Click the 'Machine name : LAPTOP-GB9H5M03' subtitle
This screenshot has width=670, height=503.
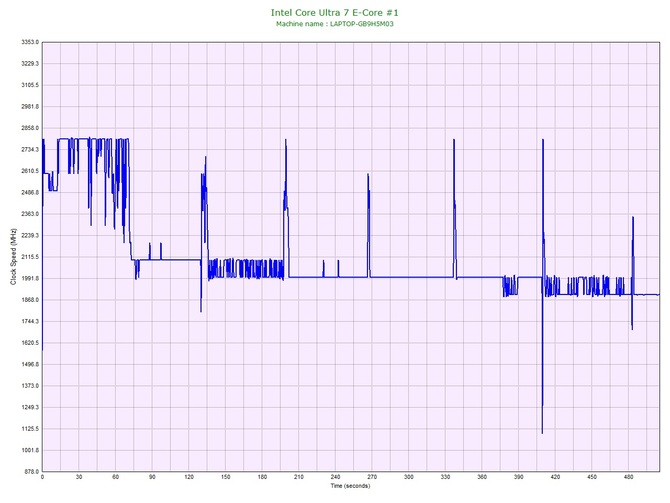coord(335,24)
